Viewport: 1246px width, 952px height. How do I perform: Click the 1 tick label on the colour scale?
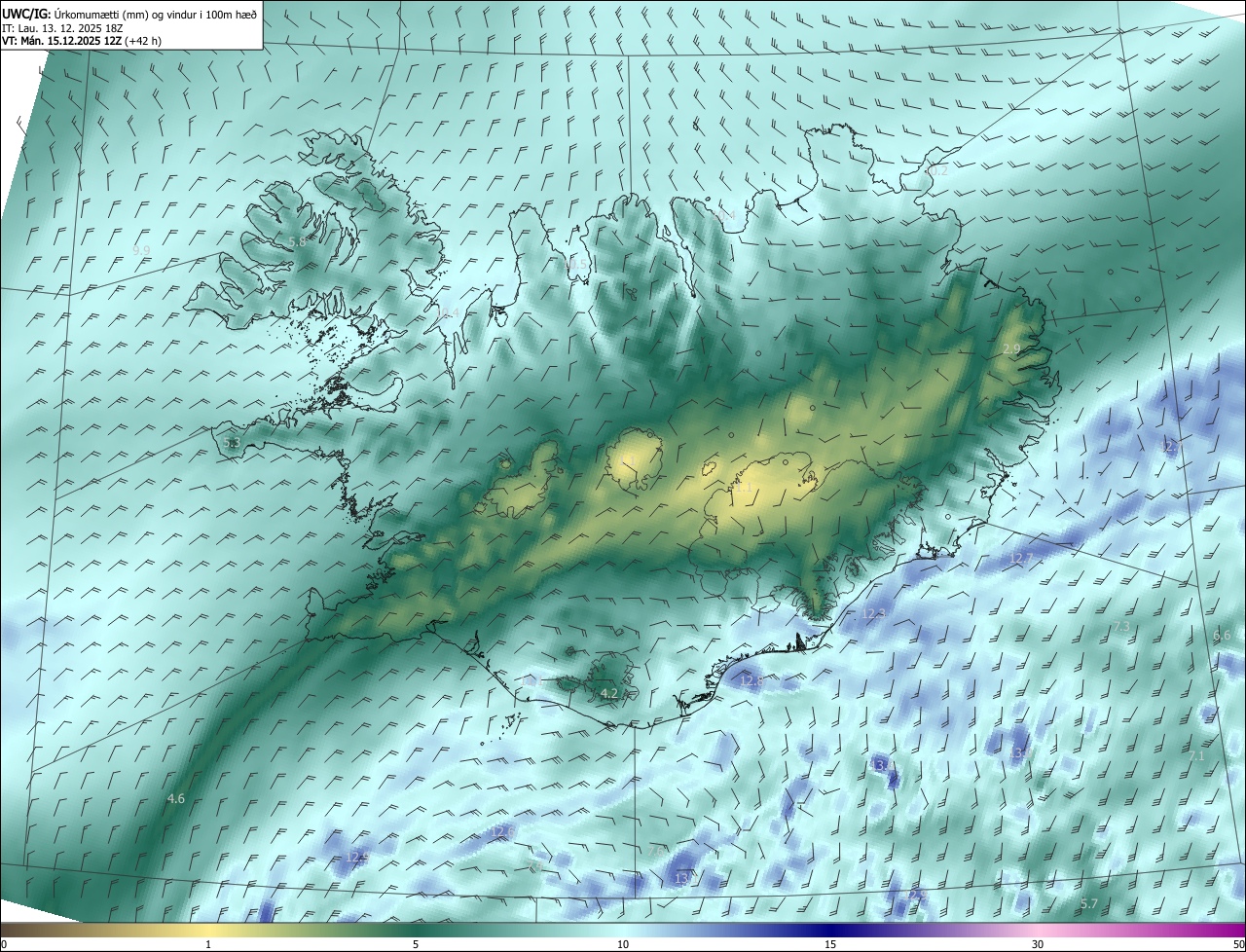(208, 944)
